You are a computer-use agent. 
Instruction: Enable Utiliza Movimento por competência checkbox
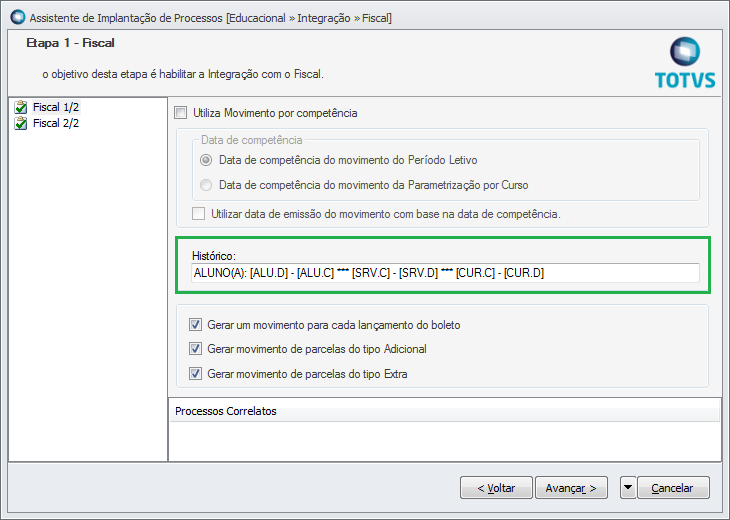click(181, 113)
